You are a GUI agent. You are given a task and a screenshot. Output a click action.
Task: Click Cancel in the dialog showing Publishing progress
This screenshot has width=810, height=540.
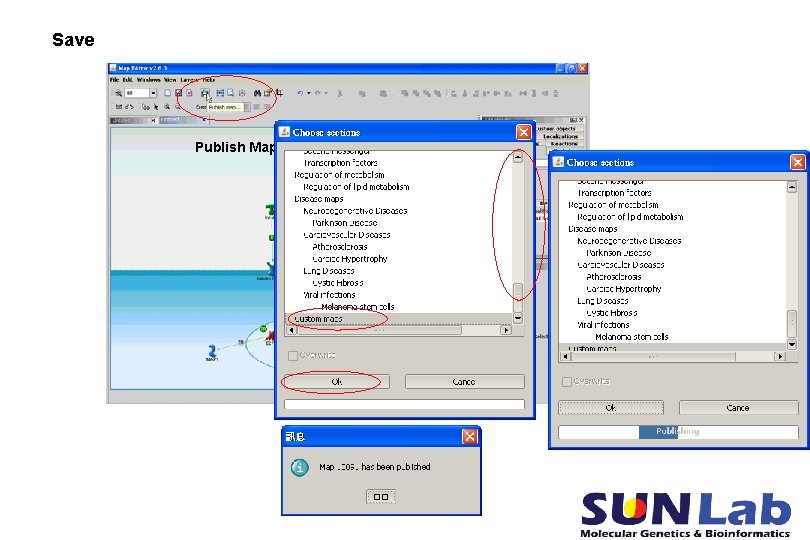point(738,408)
